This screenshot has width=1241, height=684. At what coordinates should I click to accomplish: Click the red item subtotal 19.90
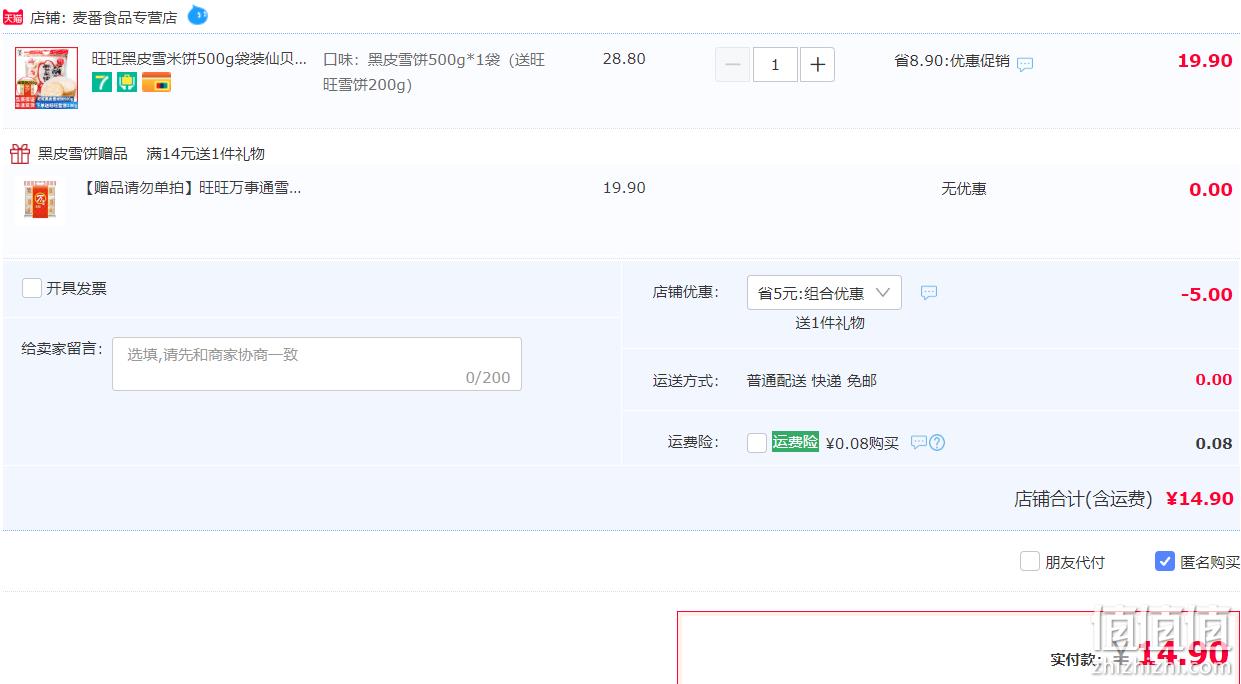pos(1205,60)
